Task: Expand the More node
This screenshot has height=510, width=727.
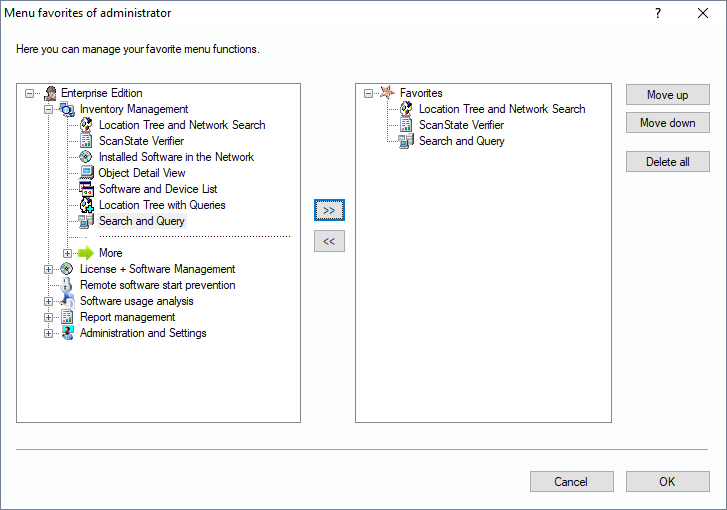Action: click(x=68, y=253)
